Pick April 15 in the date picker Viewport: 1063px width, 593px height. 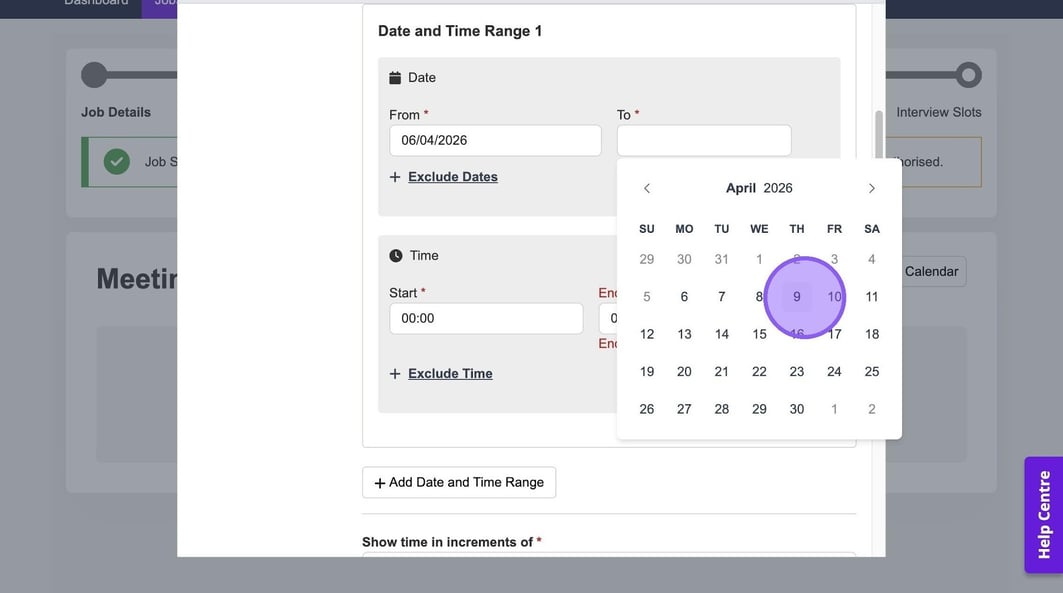point(759,334)
